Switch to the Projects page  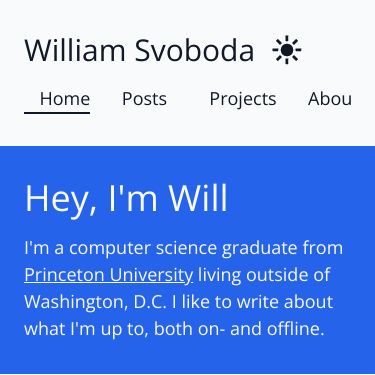coord(243,99)
